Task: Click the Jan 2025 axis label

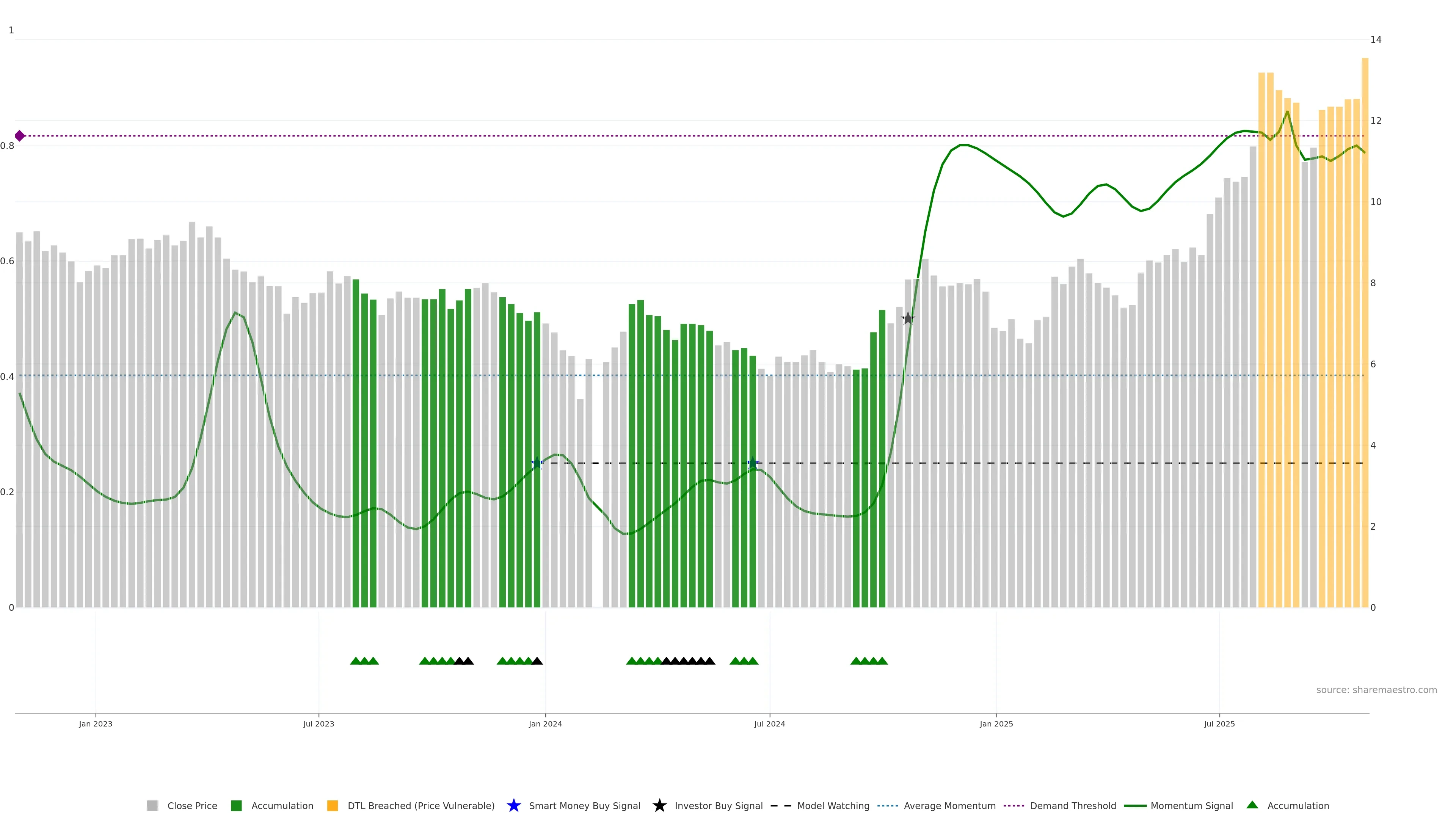Action: [996, 723]
